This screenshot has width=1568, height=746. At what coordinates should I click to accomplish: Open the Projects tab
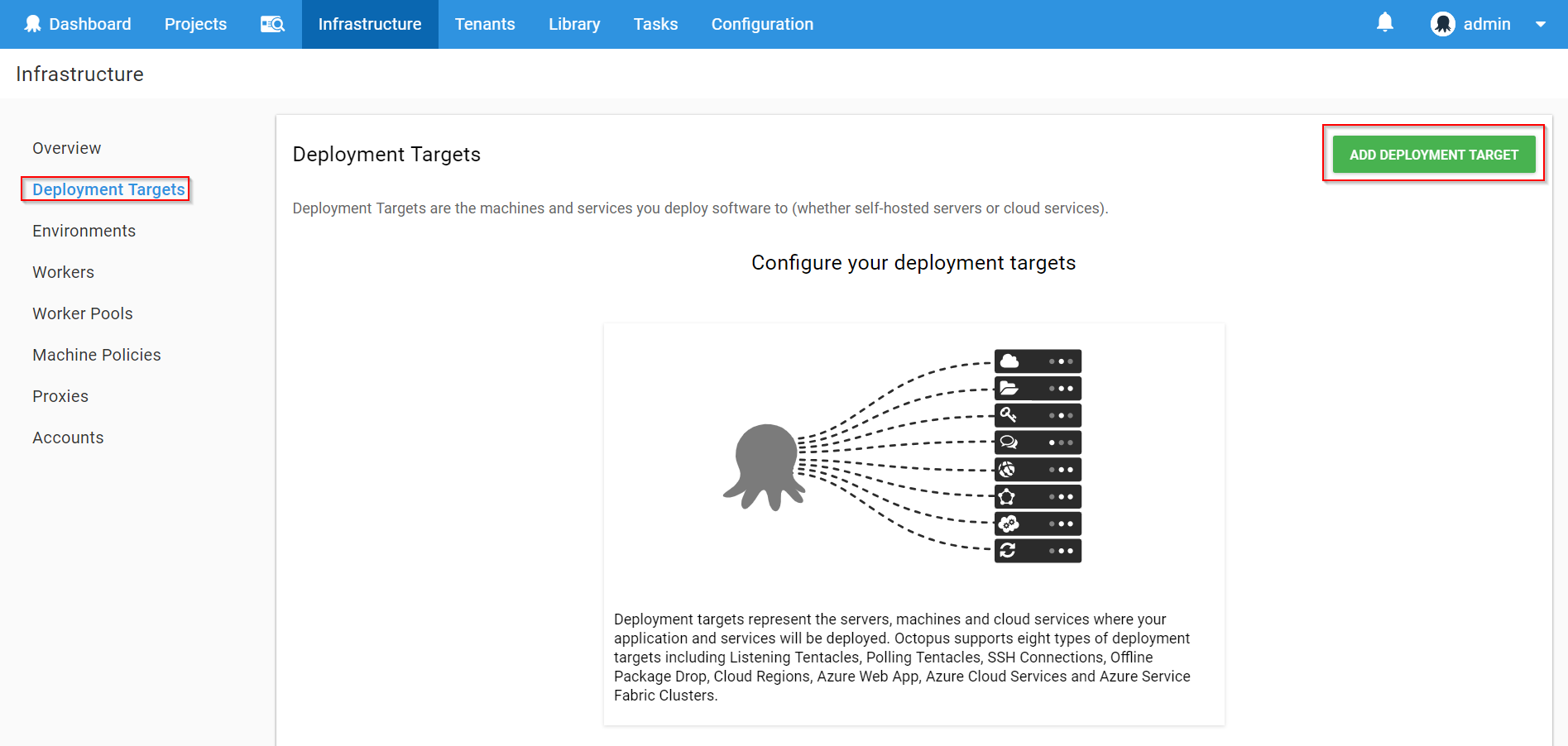click(195, 24)
